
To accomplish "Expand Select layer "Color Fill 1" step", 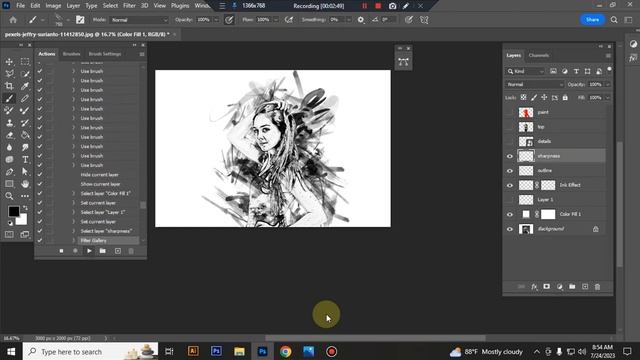I will [x=74, y=193].
